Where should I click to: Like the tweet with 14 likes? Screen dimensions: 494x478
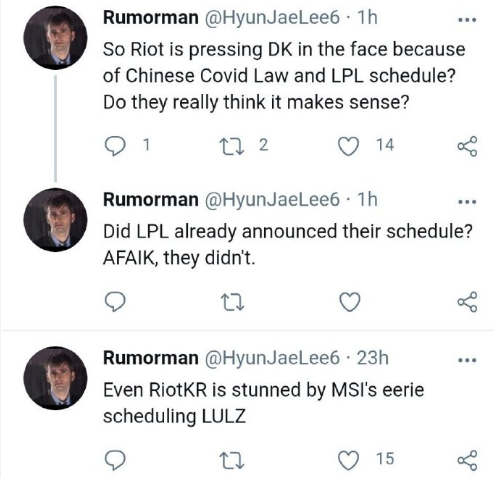[349, 146]
